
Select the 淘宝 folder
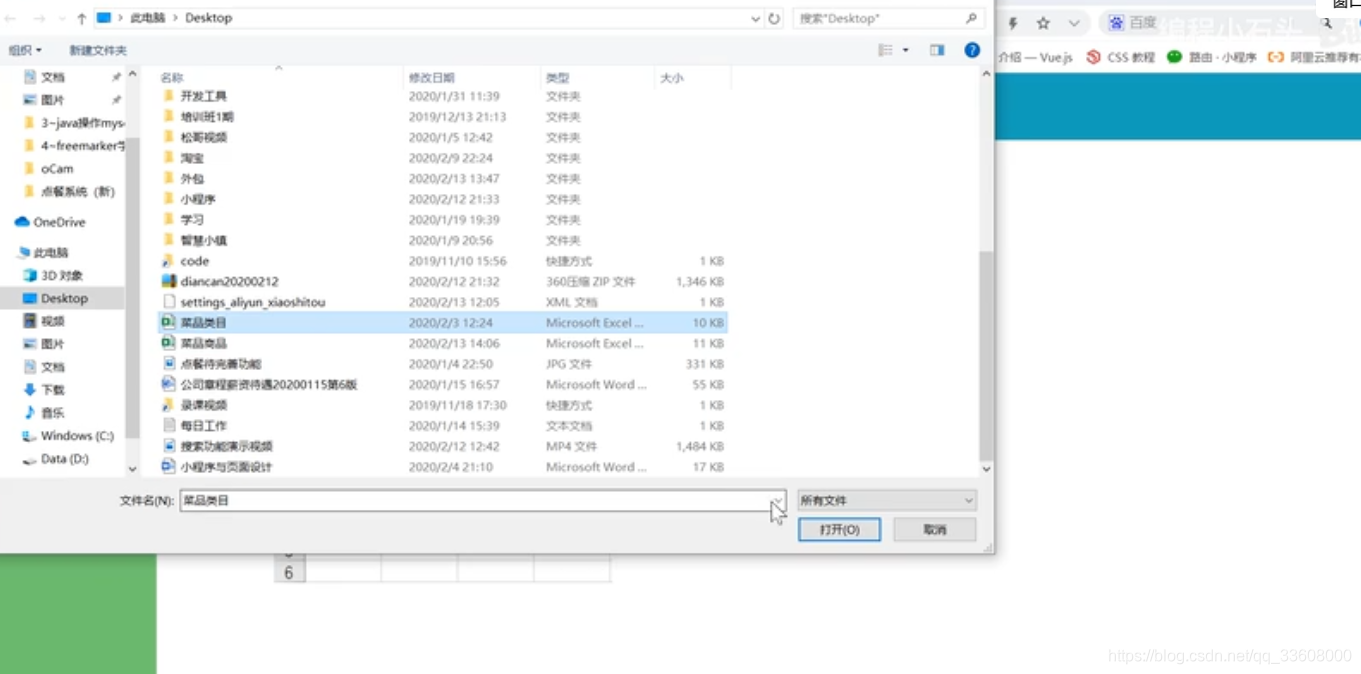[192, 158]
